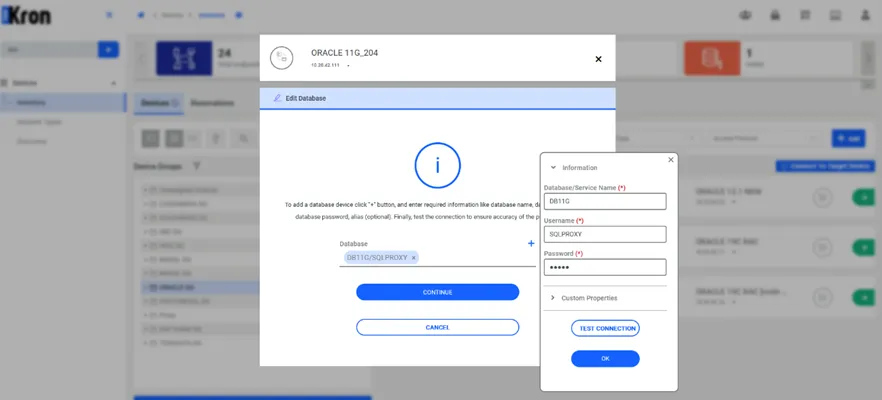This screenshot has height=400, width=882.
Task: Click the Kron logo
Action: [26, 15]
